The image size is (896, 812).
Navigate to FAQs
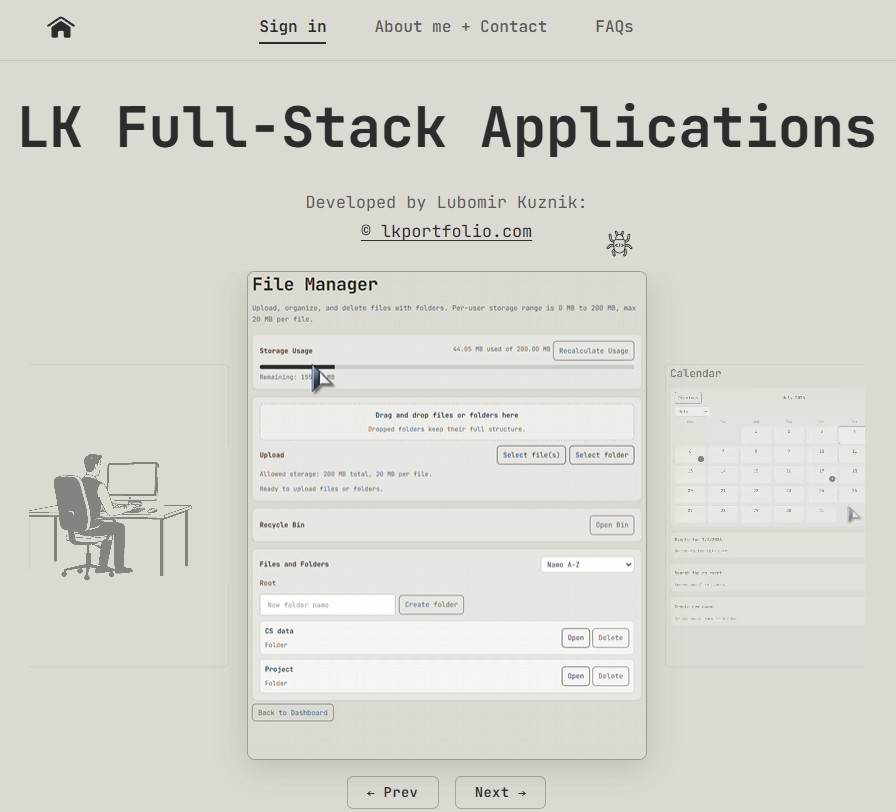(x=614, y=27)
